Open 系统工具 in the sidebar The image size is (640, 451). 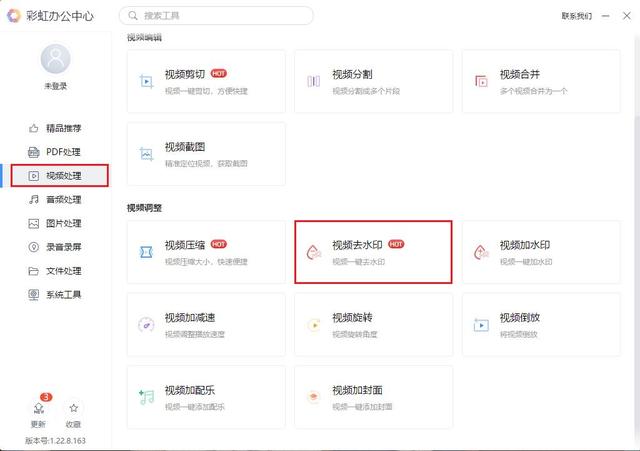coord(56,294)
